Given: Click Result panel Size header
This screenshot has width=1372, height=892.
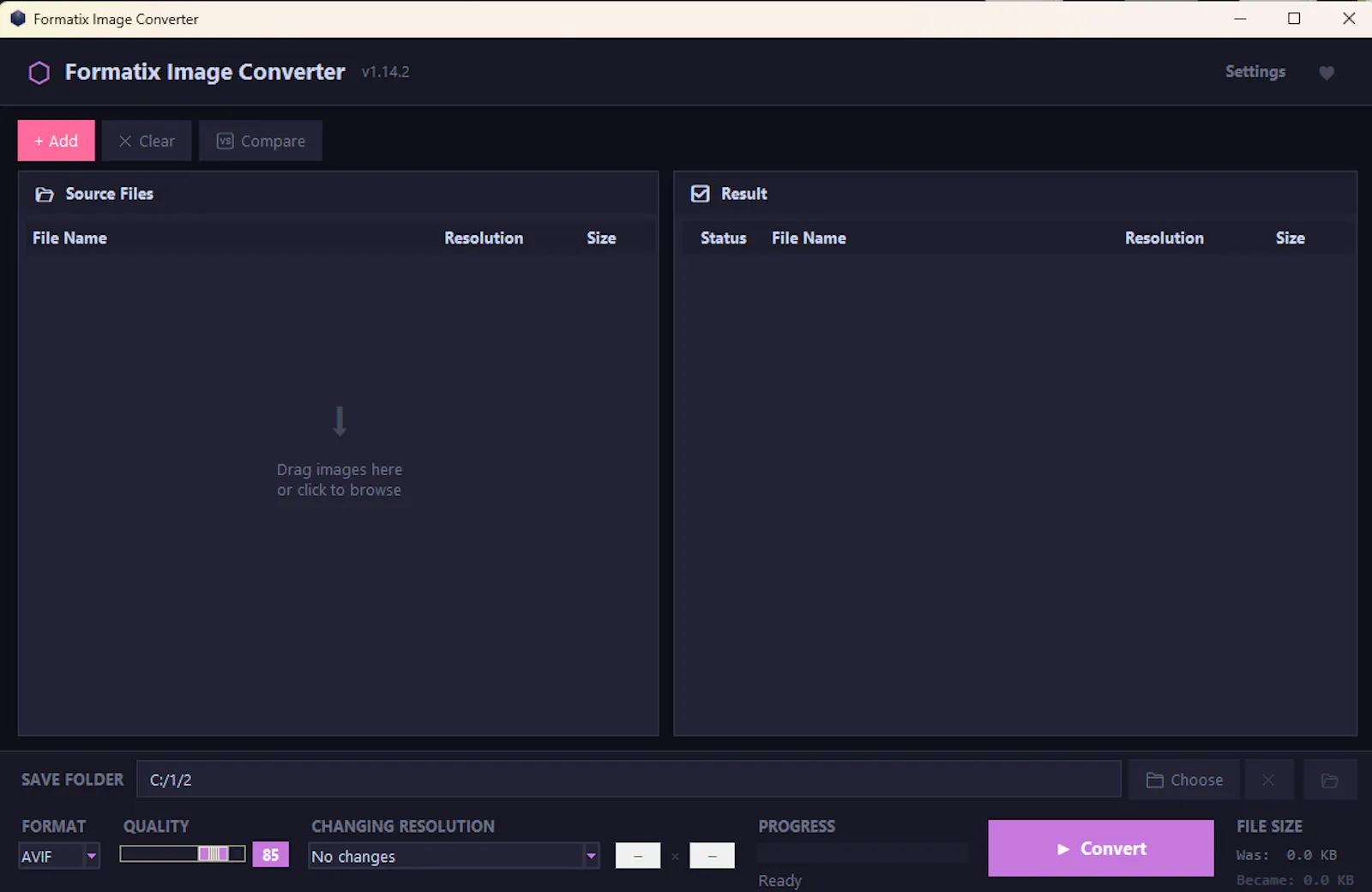Looking at the screenshot, I should click(x=1290, y=238).
